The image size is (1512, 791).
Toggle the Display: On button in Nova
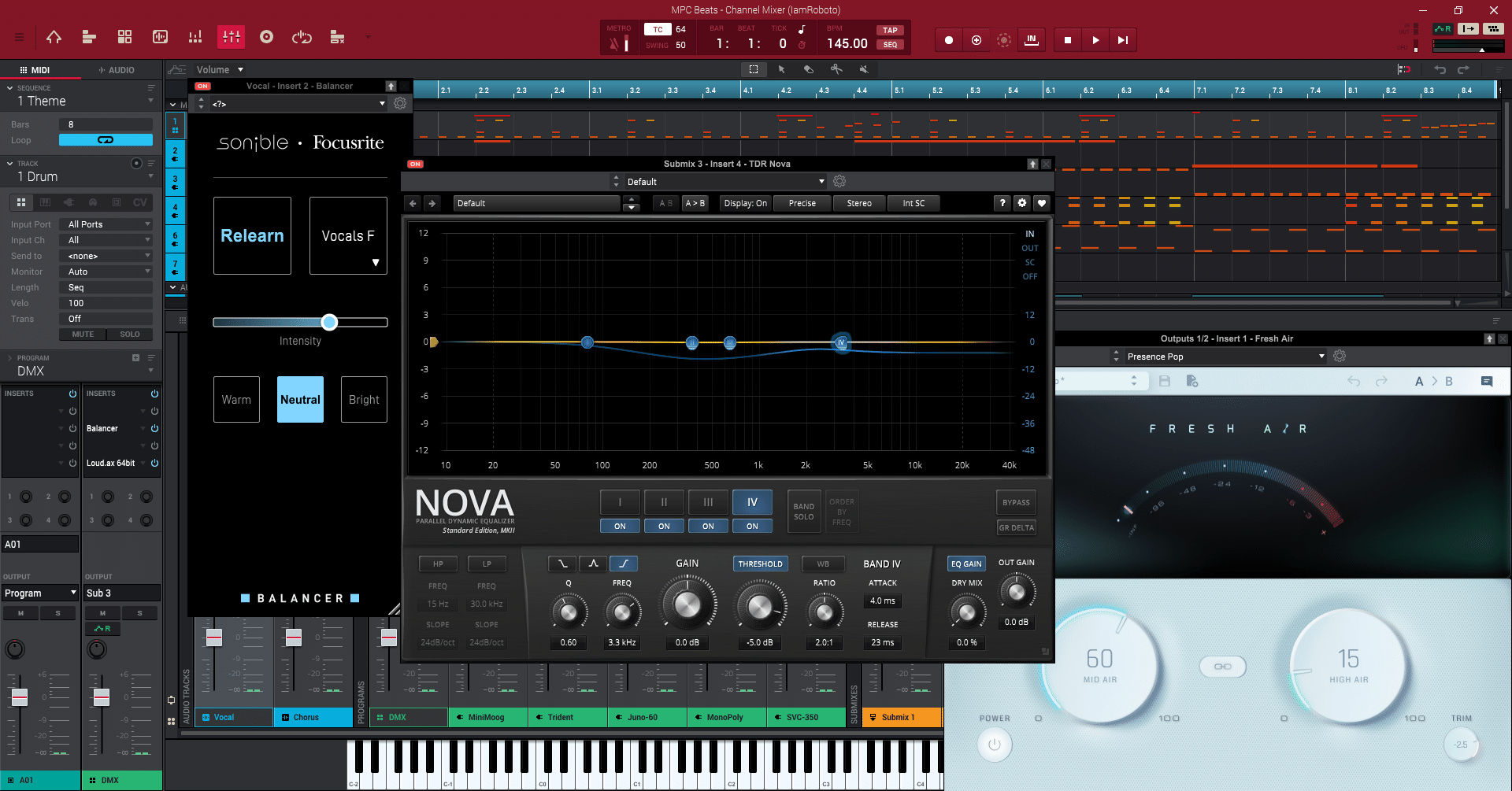coord(745,203)
